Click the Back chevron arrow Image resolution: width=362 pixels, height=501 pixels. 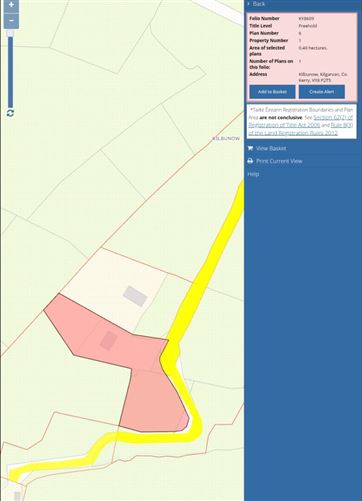tap(249, 4)
